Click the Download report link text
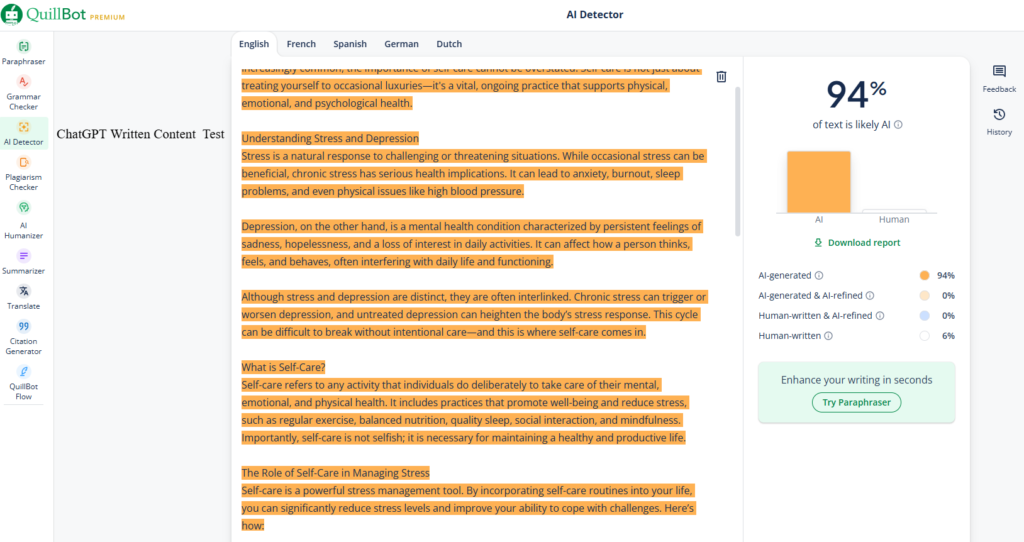The height and width of the screenshot is (542, 1024). (x=864, y=242)
